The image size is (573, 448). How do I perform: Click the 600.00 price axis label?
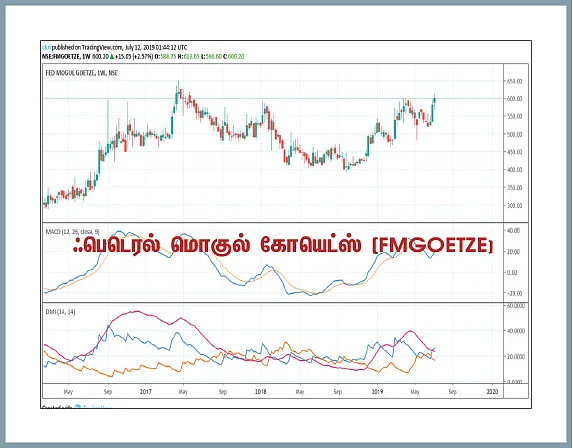click(514, 99)
